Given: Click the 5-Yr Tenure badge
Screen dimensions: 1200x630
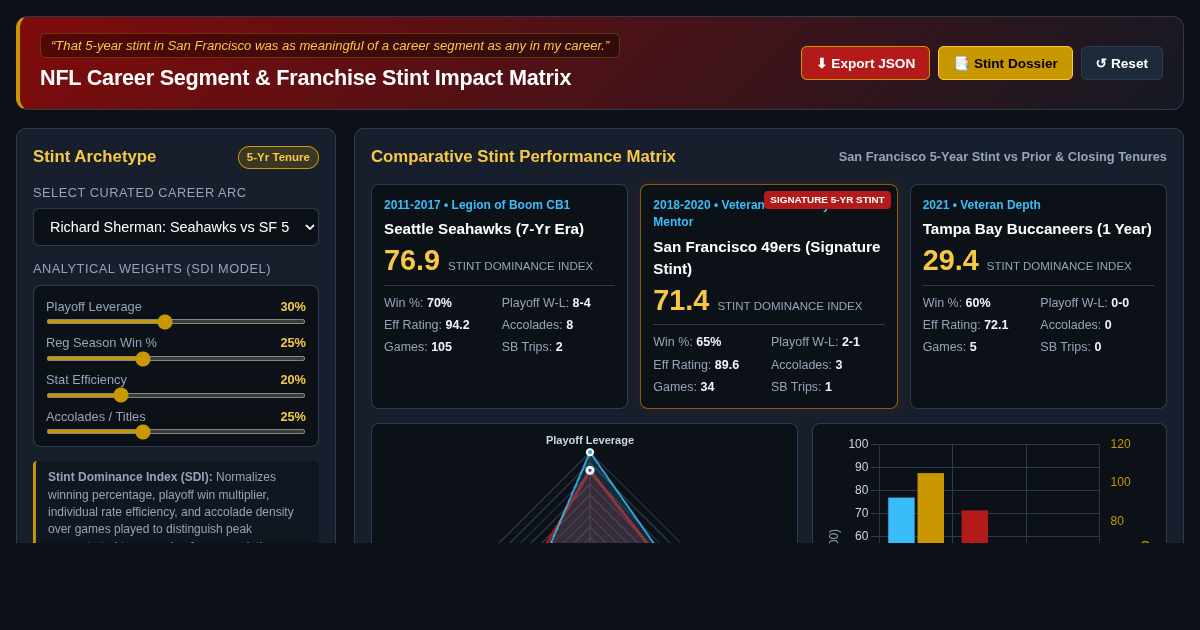Looking at the screenshot, I should tap(278, 157).
